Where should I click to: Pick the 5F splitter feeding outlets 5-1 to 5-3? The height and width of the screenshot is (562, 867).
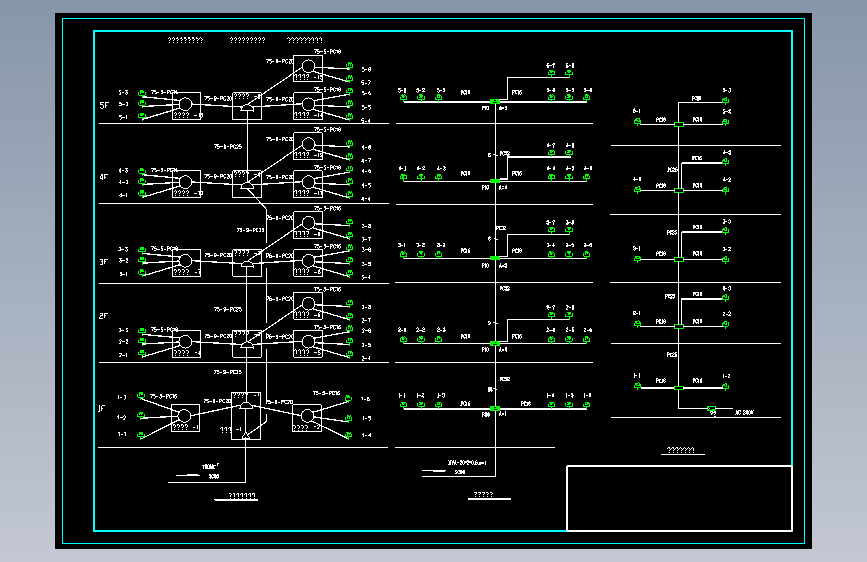tap(186, 106)
